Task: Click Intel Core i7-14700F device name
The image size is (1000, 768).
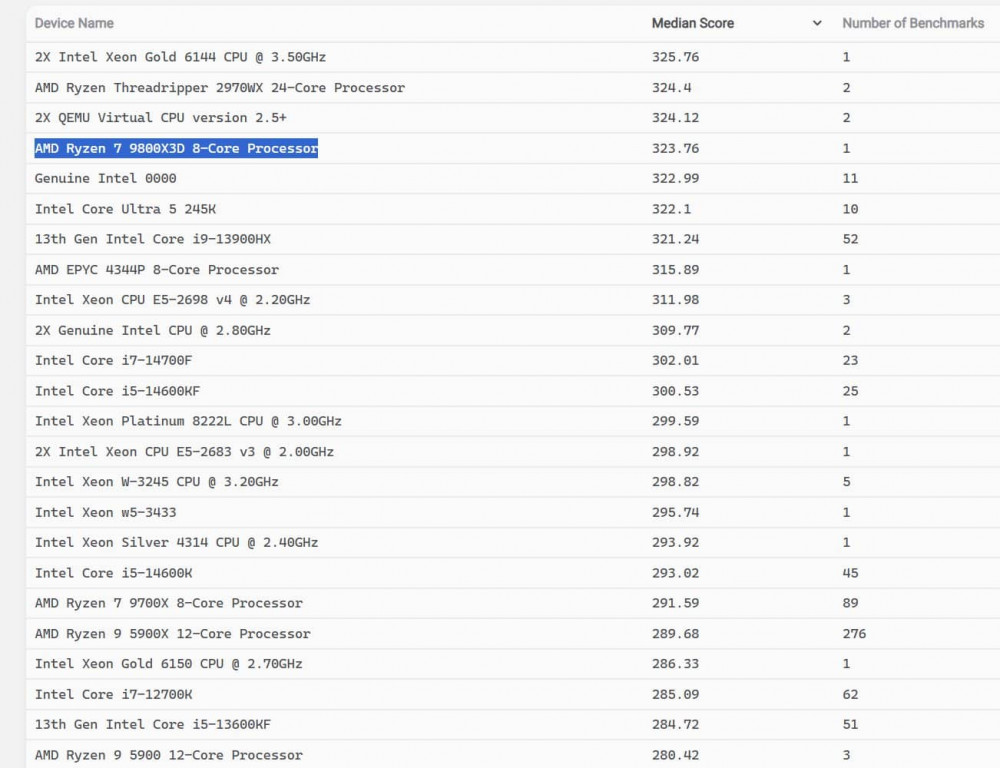Action: [x=114, y=360]
